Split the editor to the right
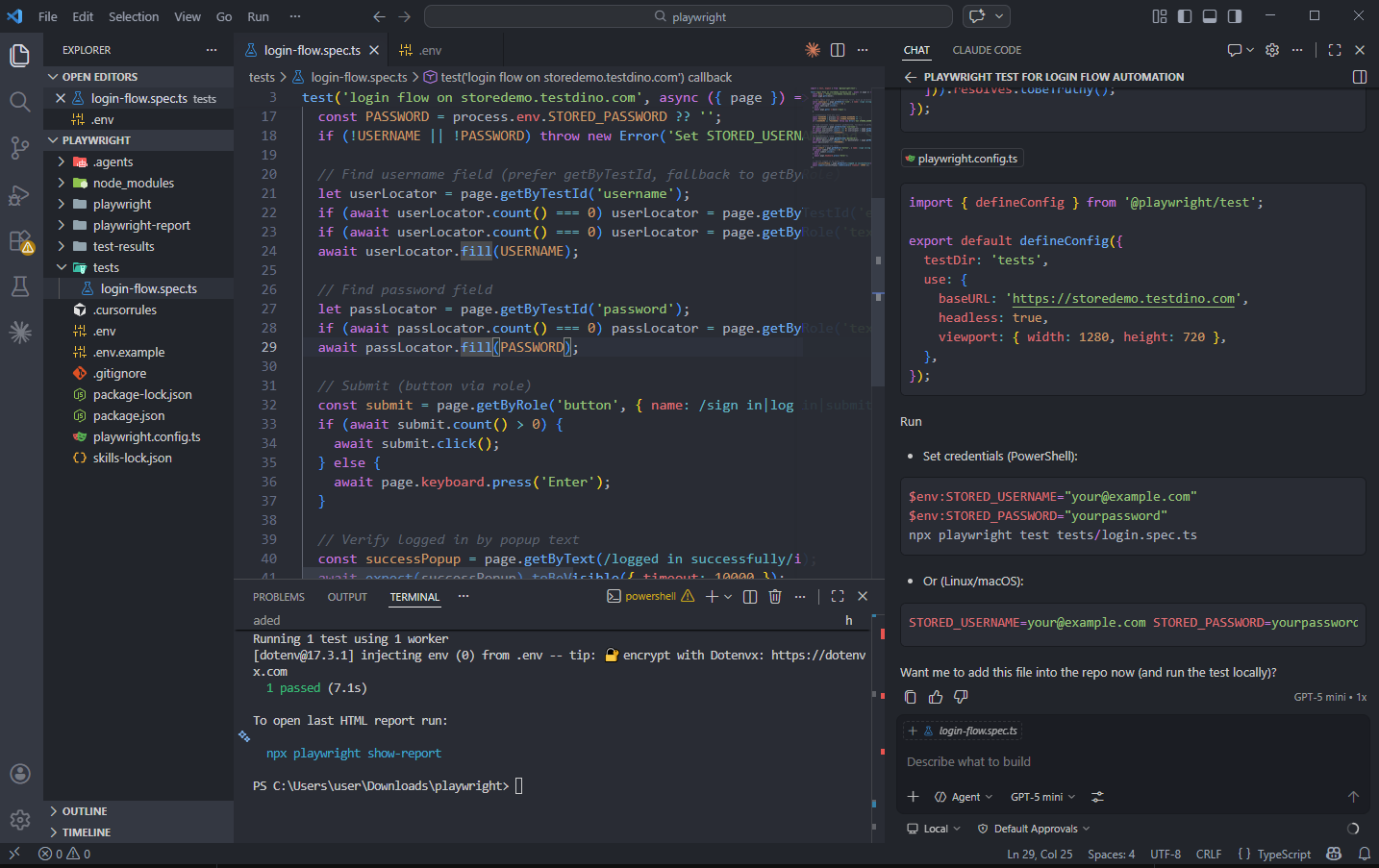1379x868 pixels. tap(838, 50)
